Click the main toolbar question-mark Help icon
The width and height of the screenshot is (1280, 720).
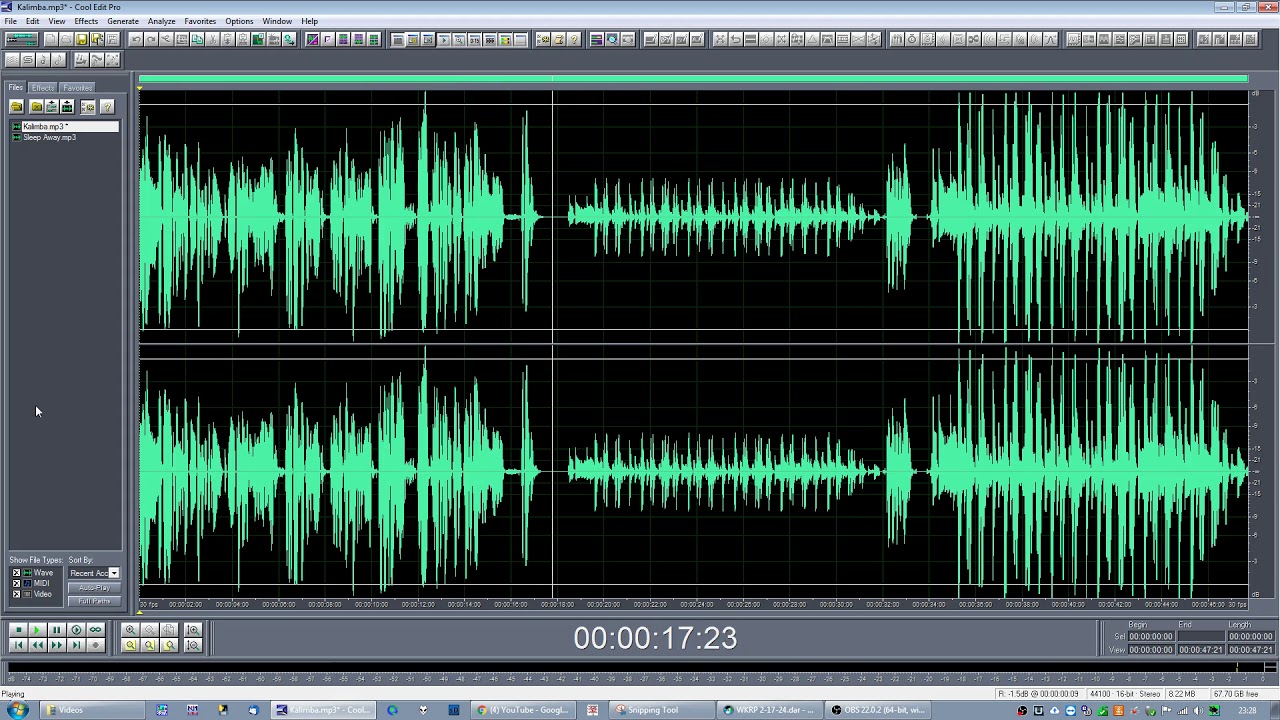coord(574,39)
